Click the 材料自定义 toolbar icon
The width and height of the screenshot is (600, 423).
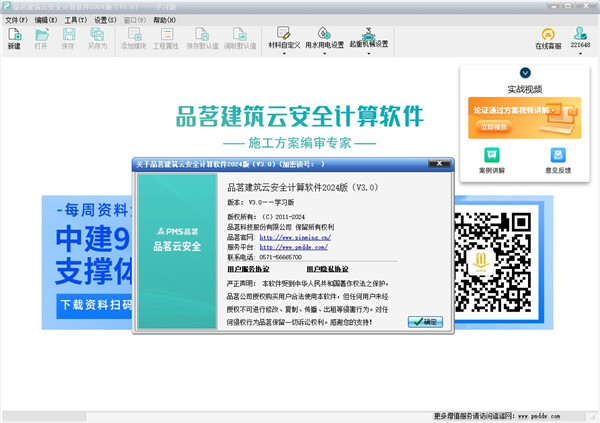[283, 39]
